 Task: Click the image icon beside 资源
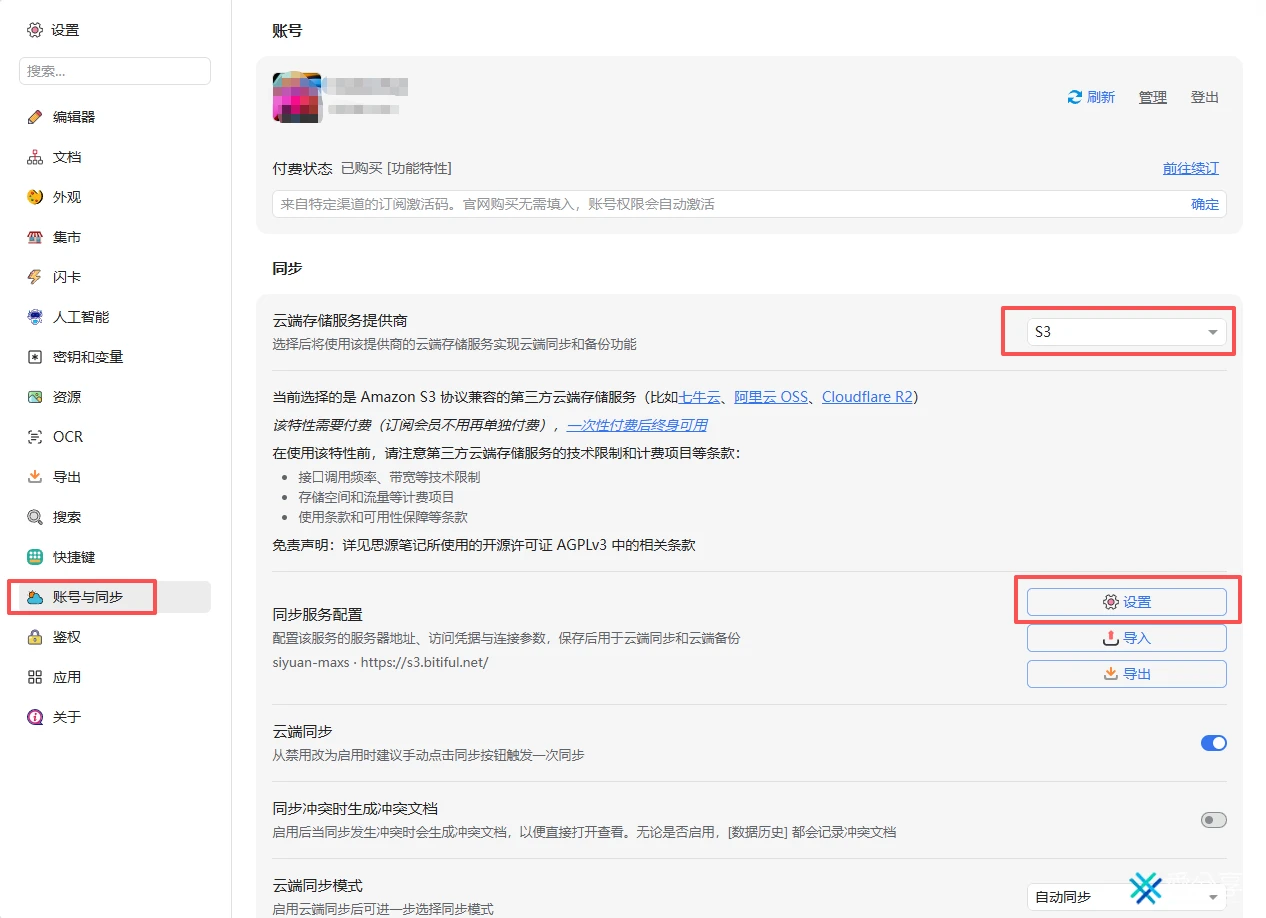[x=35, y=397]
